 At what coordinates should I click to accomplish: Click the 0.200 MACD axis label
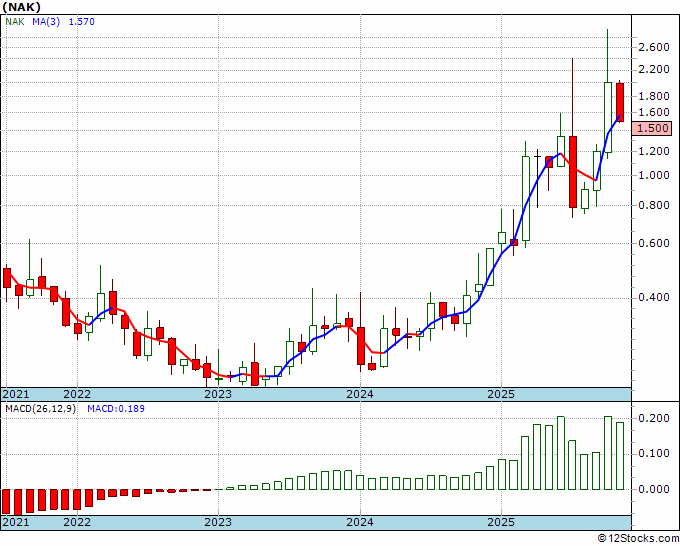654,418
